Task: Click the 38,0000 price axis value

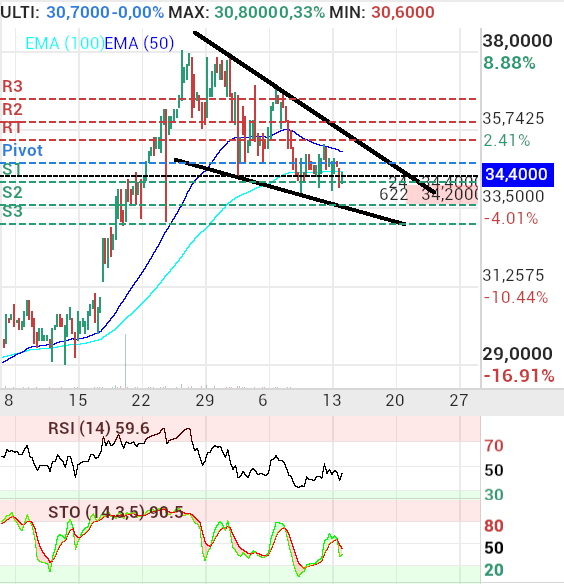Action: [517, 41]
